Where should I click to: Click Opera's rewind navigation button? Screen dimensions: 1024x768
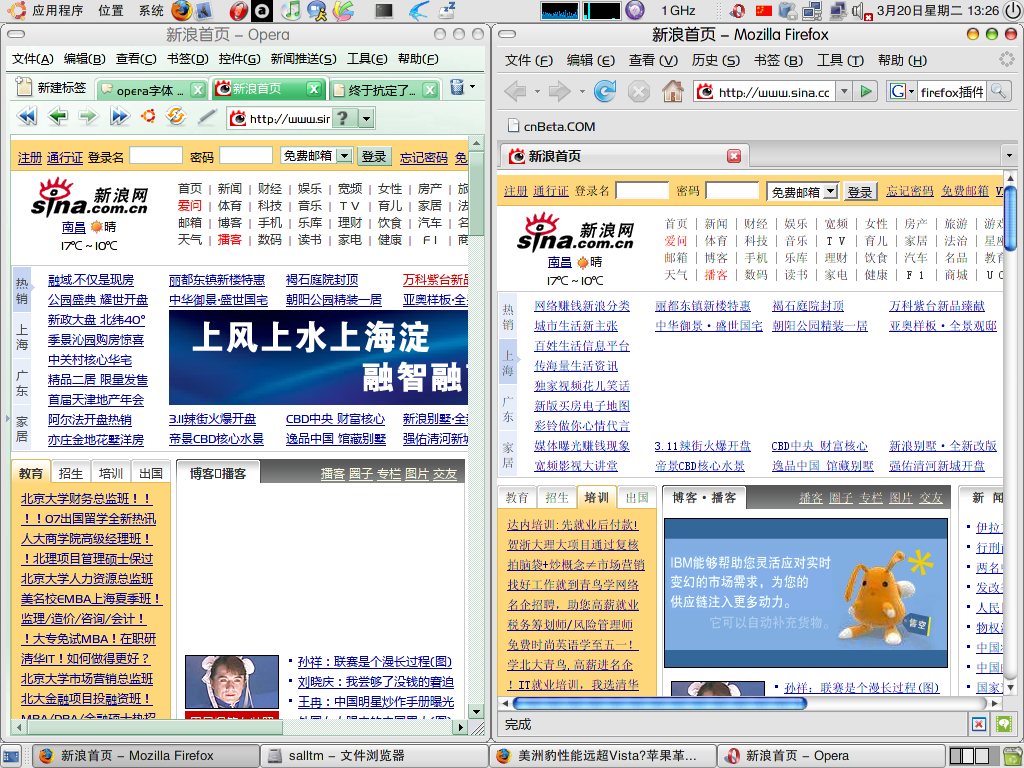coord(27,117)
